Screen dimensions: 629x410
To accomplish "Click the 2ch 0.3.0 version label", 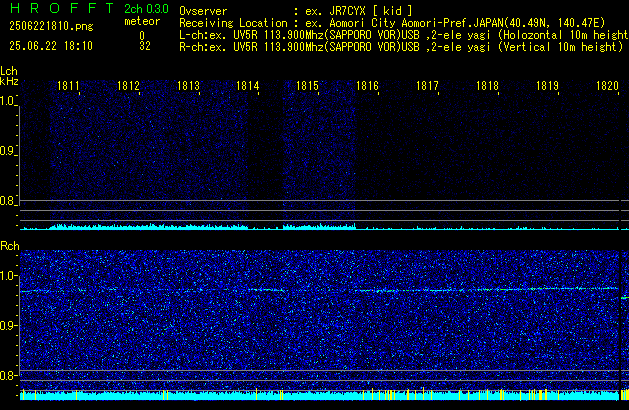I will pos(146,9).
